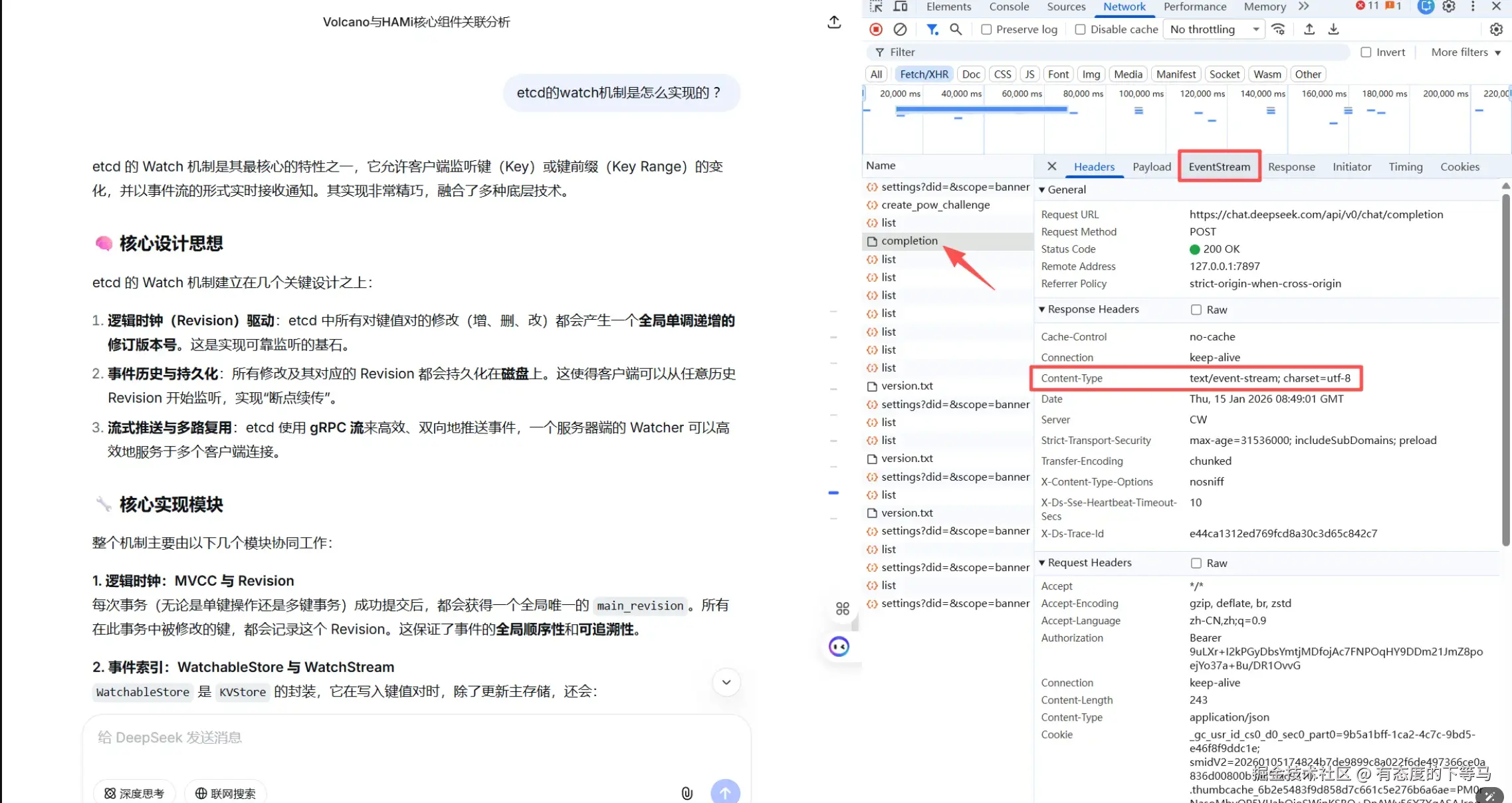Image resolution: width=1512 pixels, height=803 pixels.
Task: Tick the Invert filter checkbox
Action: (x=1366, y=53)
